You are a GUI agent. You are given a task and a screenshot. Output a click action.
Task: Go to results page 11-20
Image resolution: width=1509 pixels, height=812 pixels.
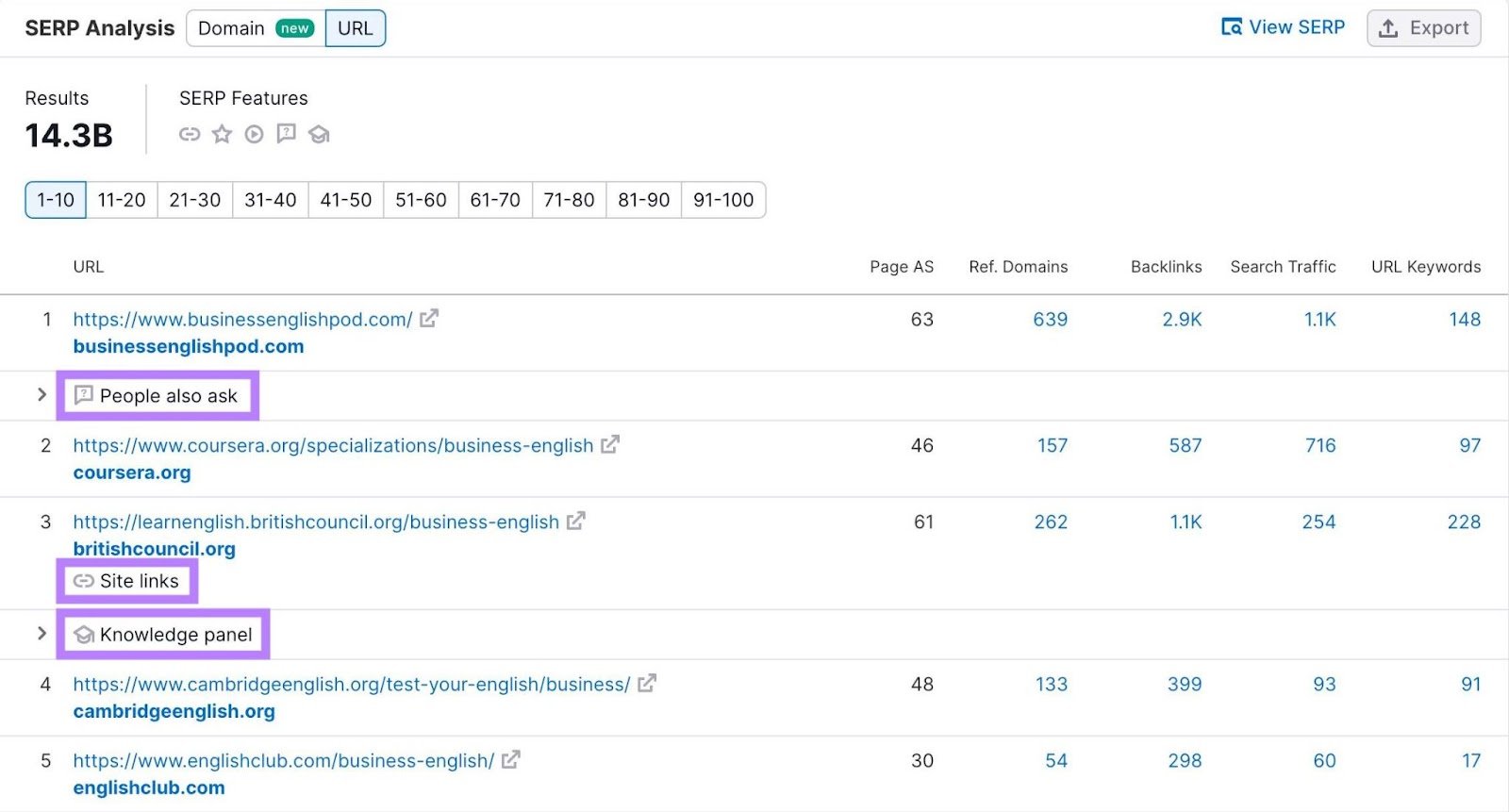click(x=122, y=200)
